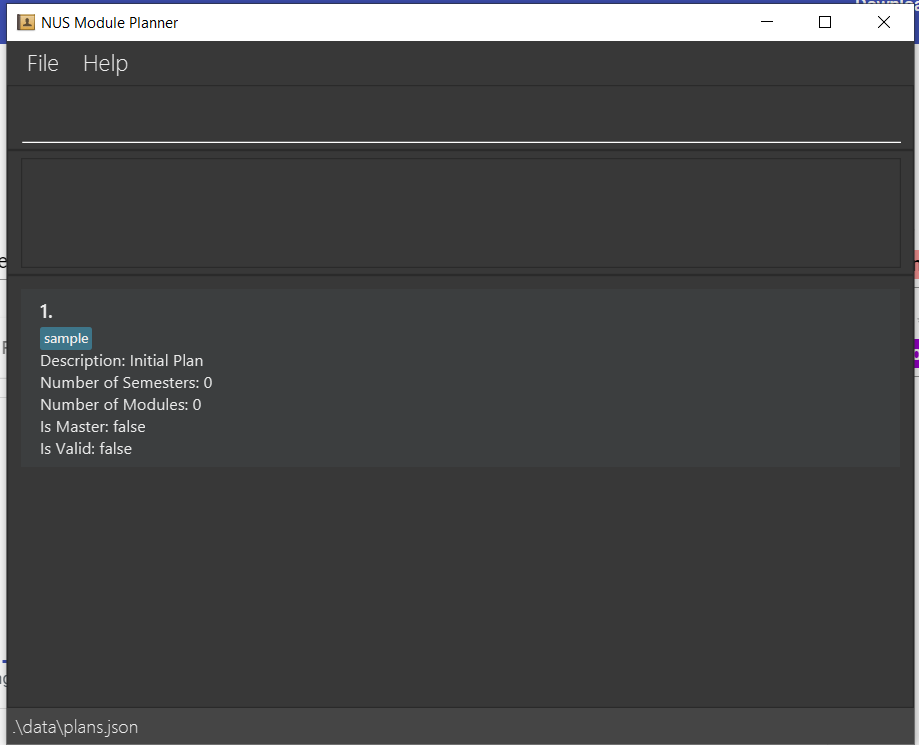The width and height of the screenshot is (919, 745).
Task: Click the NUS Module Planner app icon
Action: [26, 22]
